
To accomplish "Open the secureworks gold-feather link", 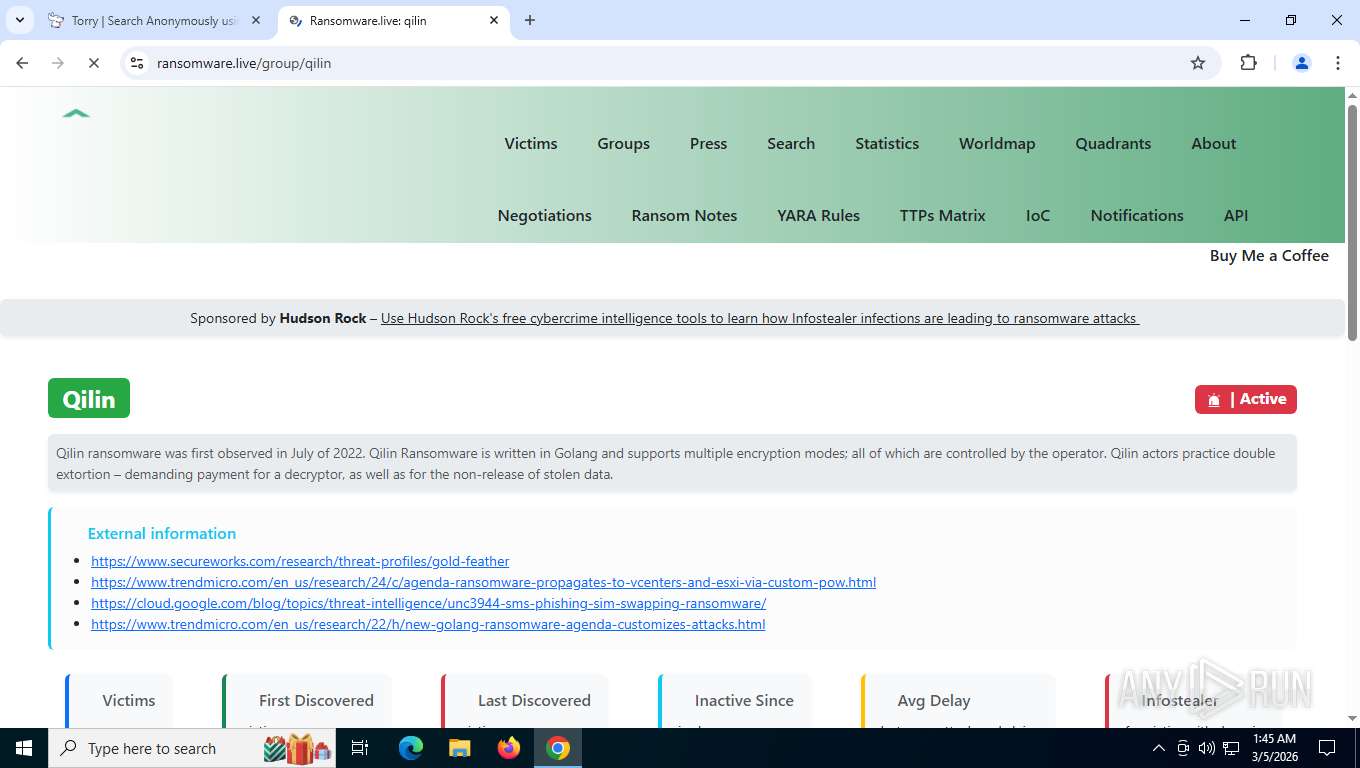I will pos(300,561).
